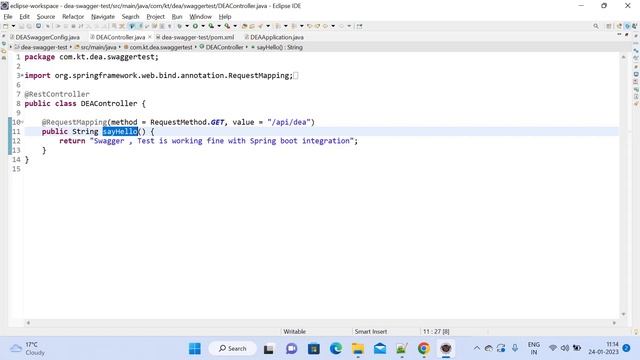Screen dimensions: 640x360
Task: Open the Windows Start menu
Action: coord(195,349)
